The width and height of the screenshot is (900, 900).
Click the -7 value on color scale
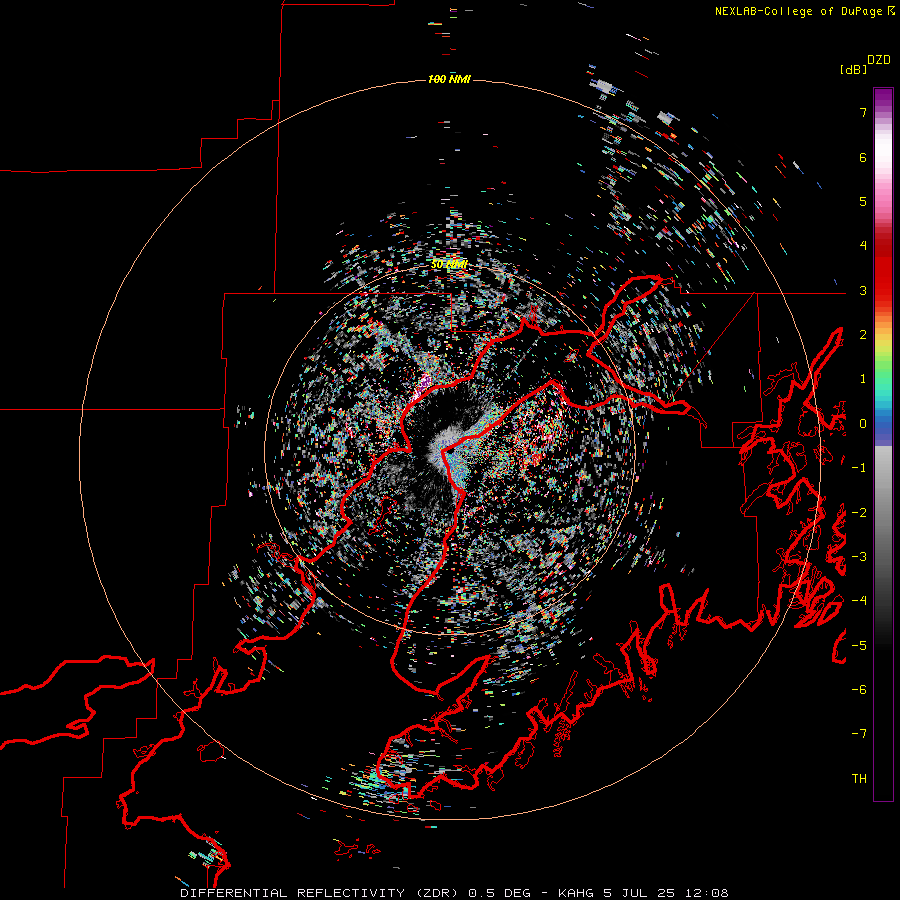point(859,734)
